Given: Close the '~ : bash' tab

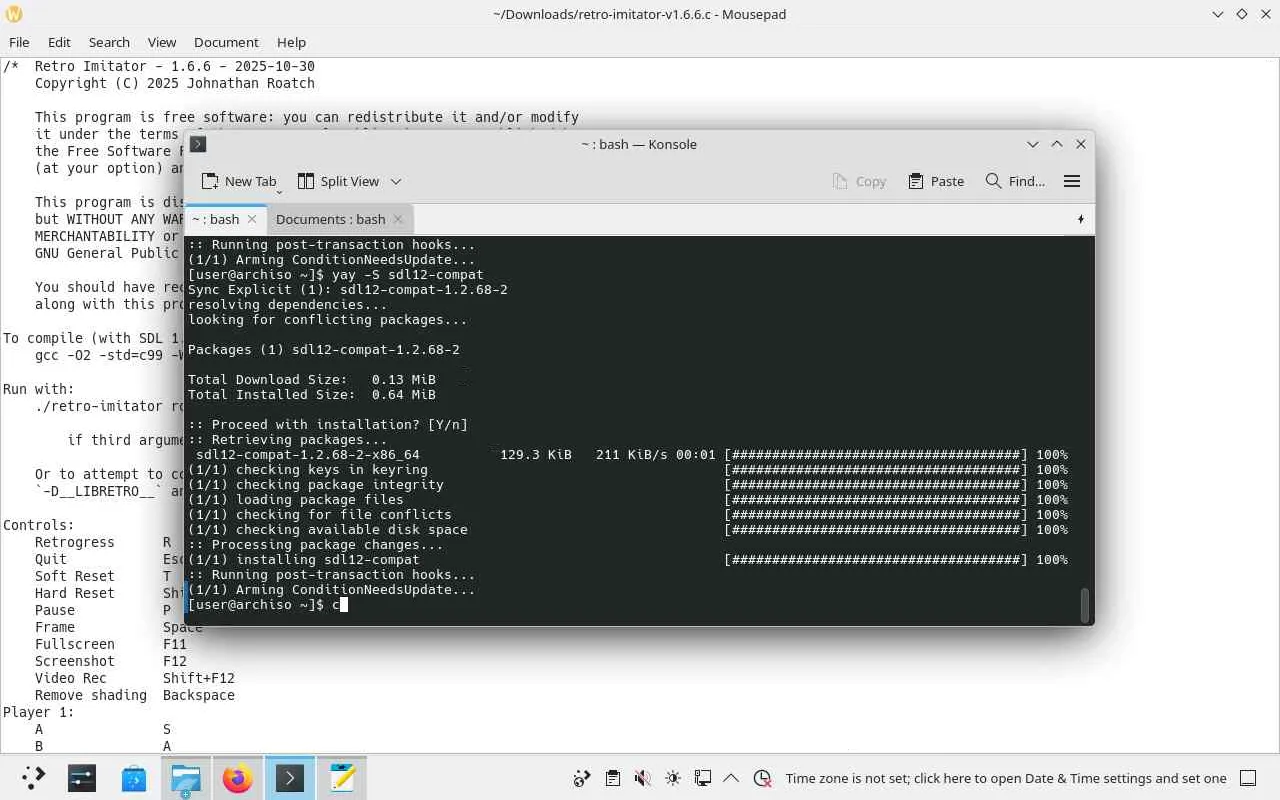Looking at the screenshot, I should (x=252, y=219).
